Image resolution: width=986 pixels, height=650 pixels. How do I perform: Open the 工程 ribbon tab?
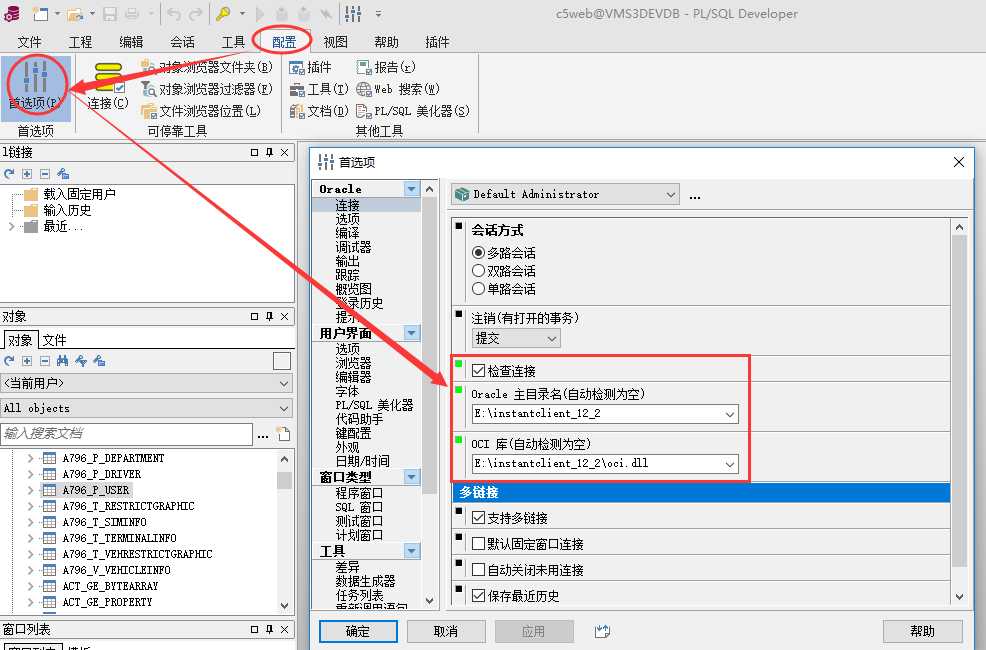[80, 42]
